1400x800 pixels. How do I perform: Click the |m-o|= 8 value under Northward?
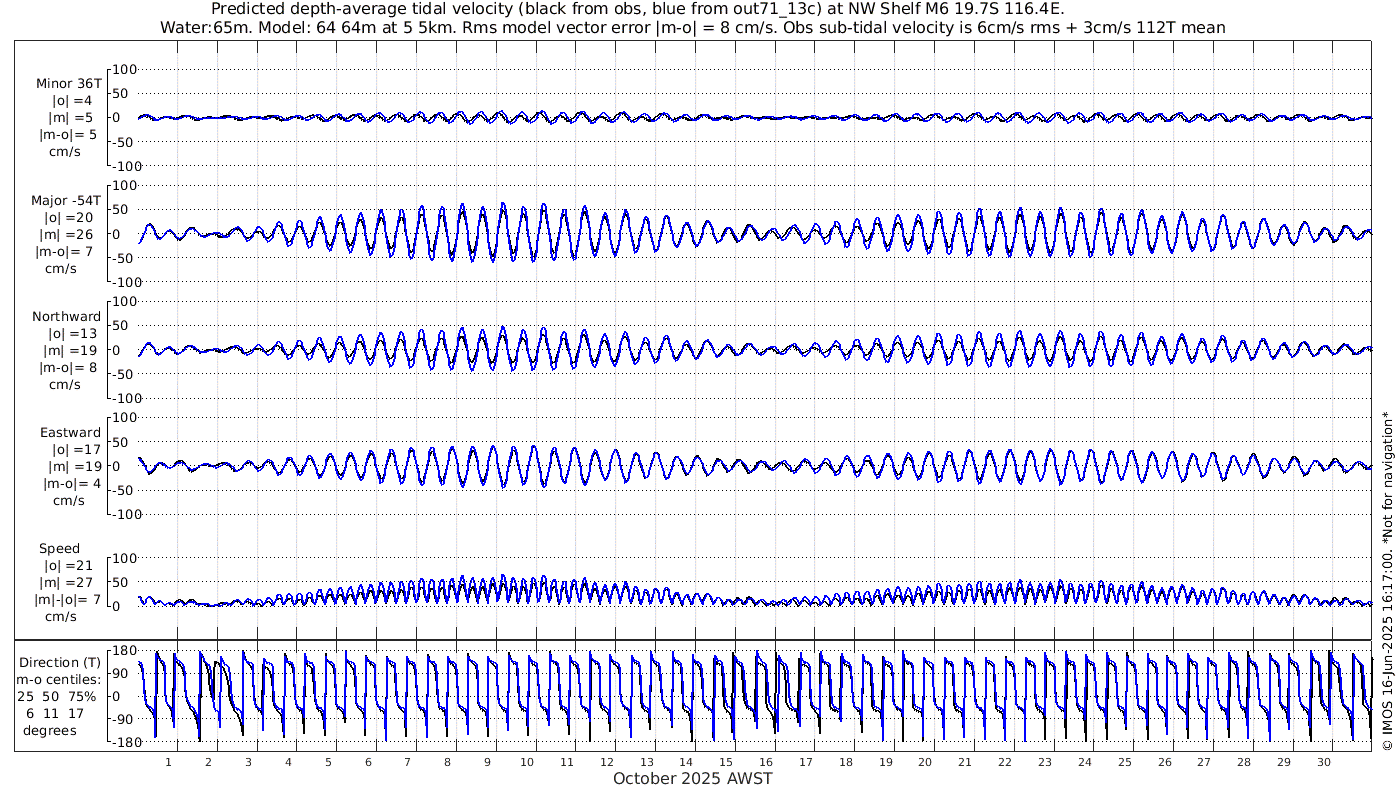pyautogui.click(x=68, y=367)
